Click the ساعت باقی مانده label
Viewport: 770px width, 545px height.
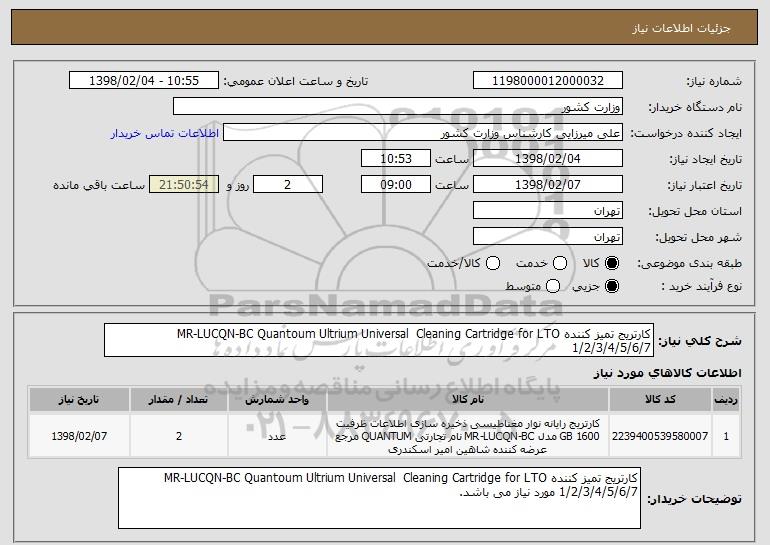[99, 185]
